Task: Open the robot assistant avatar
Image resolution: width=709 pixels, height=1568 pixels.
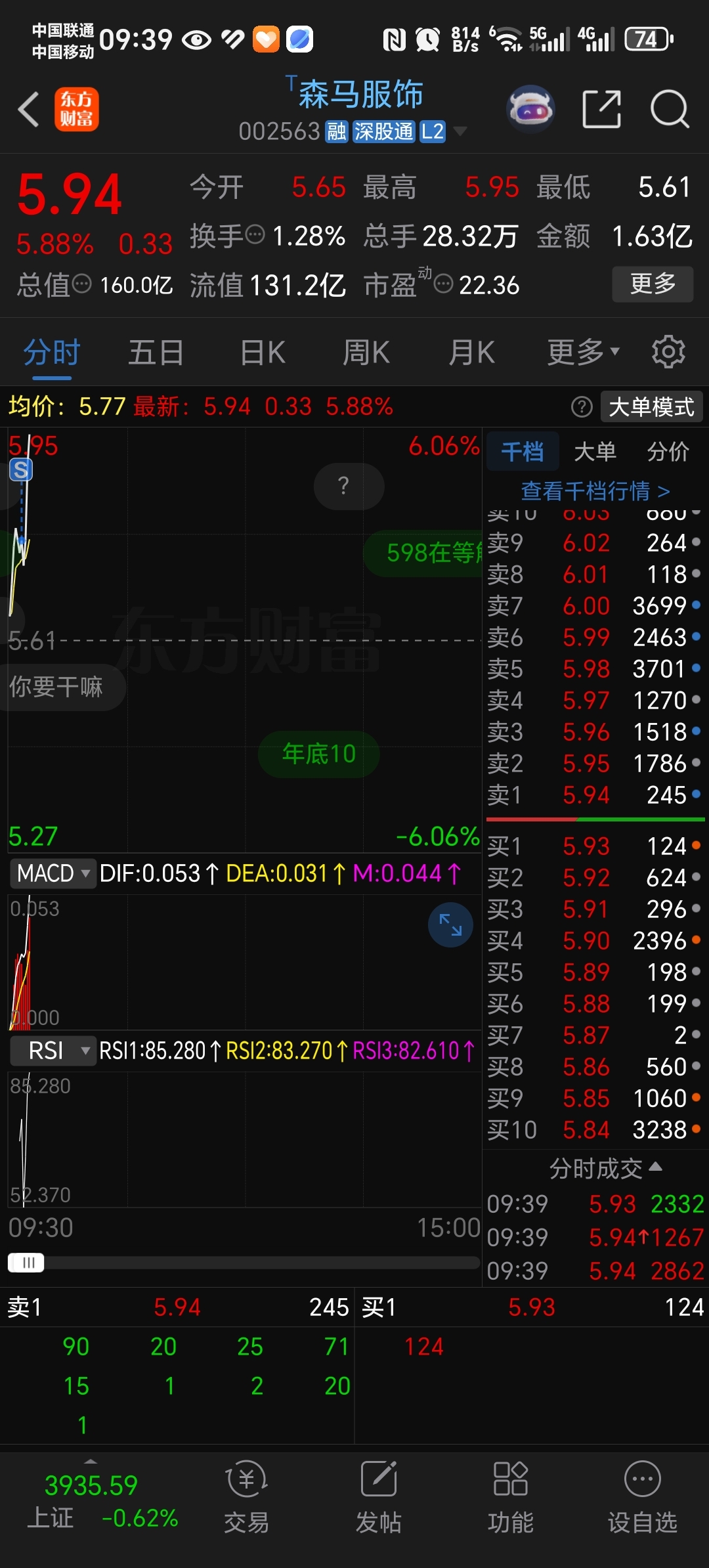Action: click(531, 109)
